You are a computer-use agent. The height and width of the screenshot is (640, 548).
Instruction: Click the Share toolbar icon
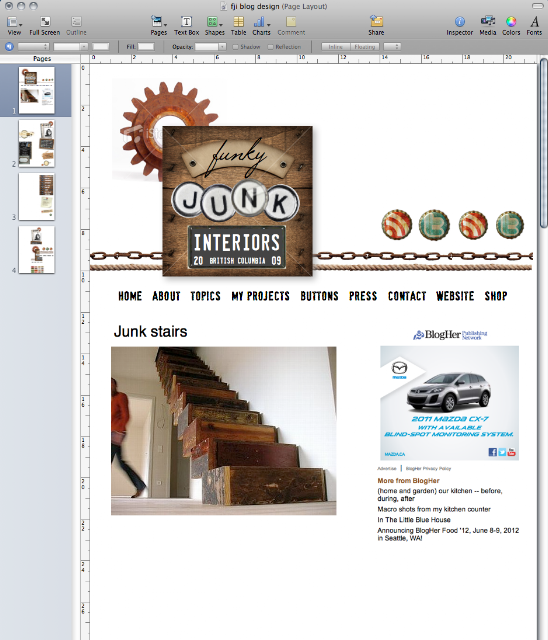[376, 25]
